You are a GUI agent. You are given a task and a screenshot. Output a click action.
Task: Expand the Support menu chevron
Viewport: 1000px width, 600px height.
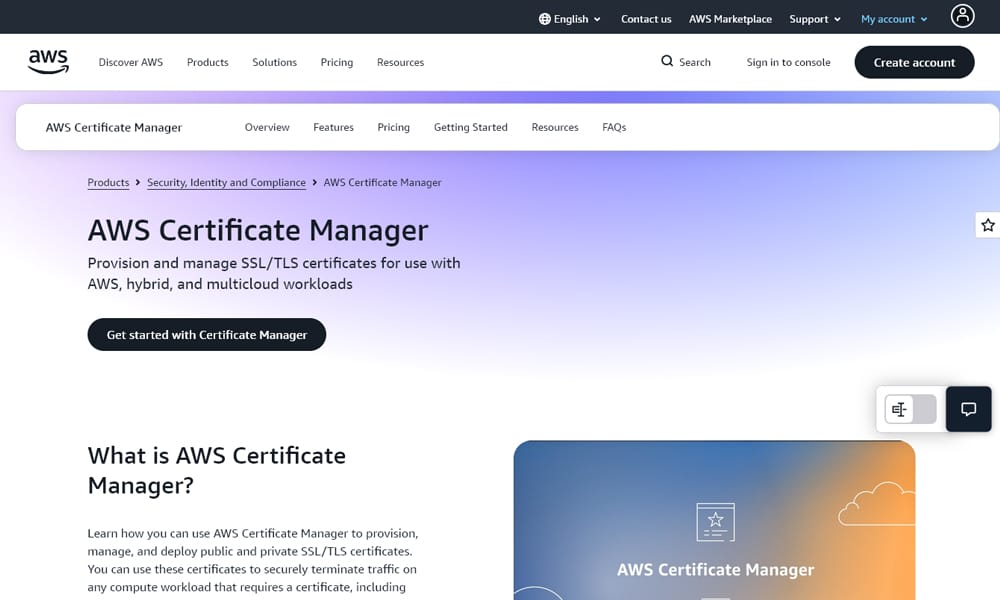pos(838,18)
